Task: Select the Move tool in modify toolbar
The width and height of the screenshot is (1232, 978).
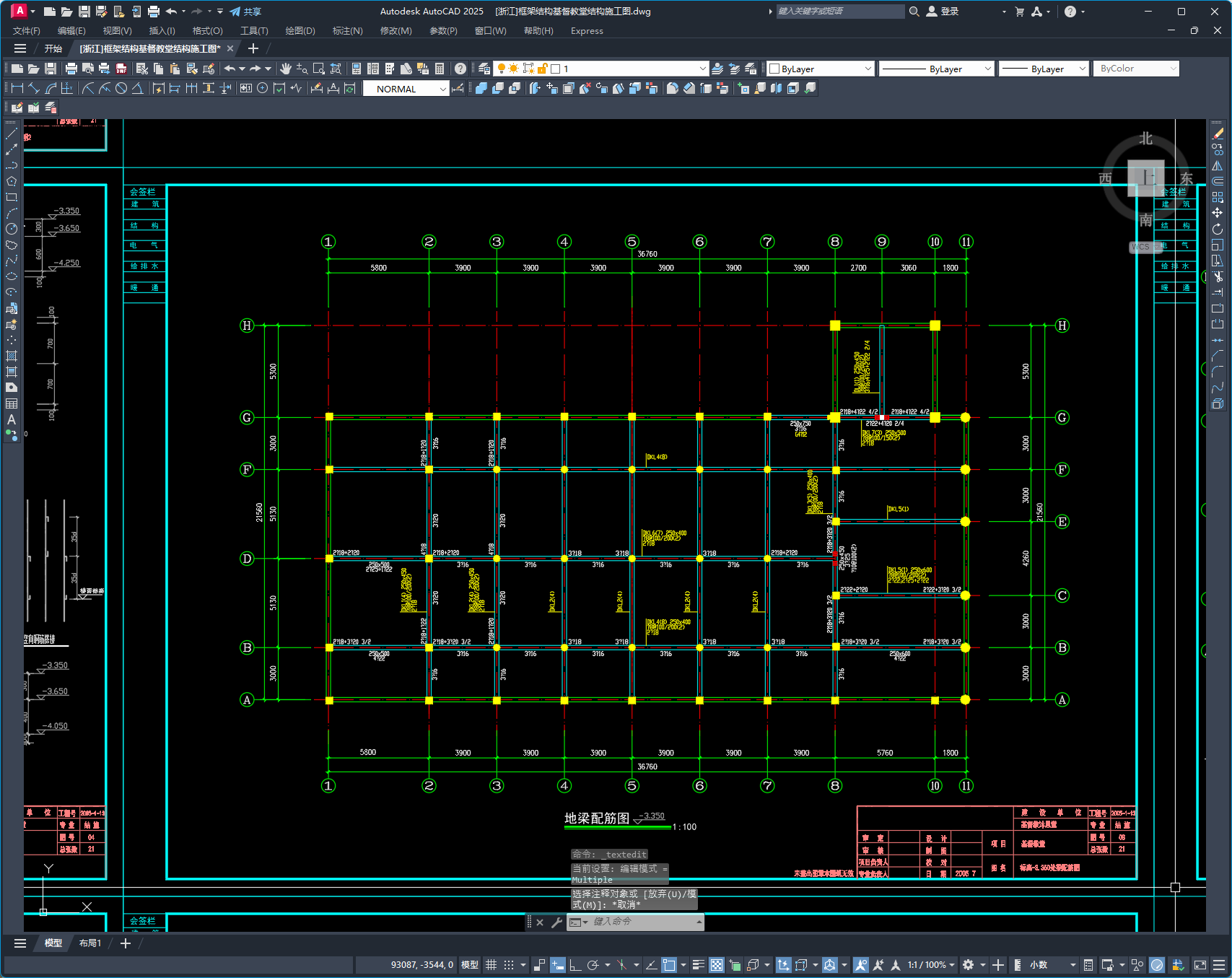Action: (x=1218, y=213)
